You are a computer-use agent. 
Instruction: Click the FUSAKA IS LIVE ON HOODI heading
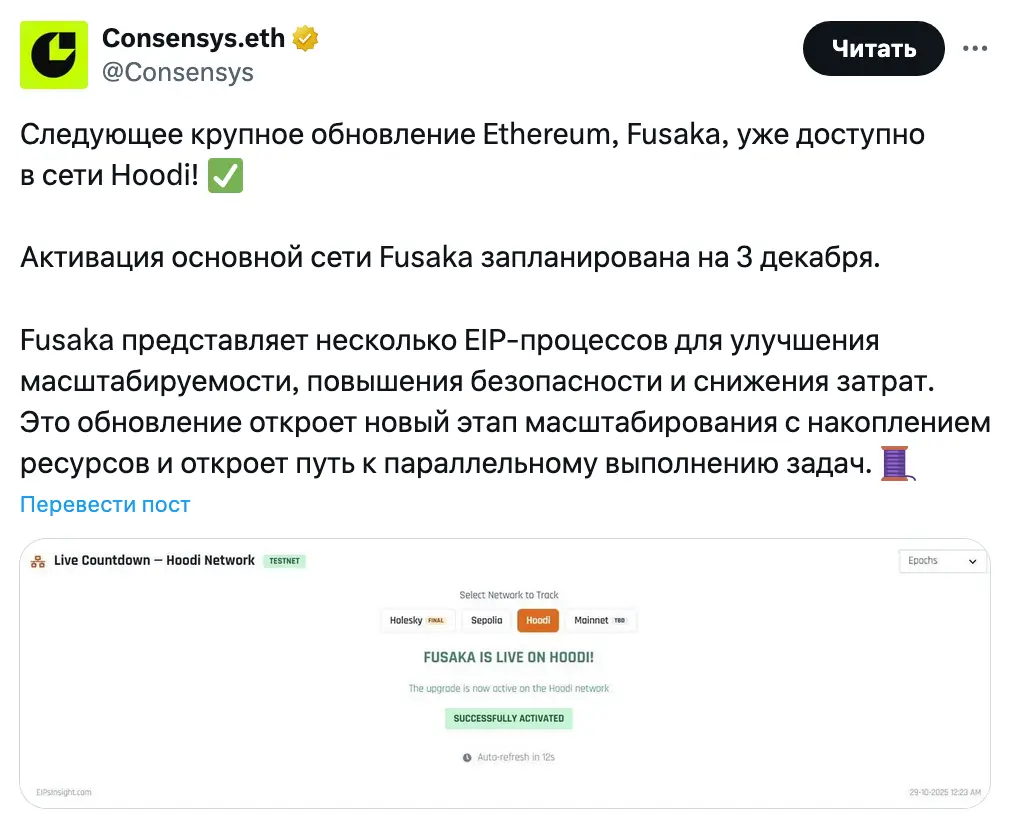508,657
